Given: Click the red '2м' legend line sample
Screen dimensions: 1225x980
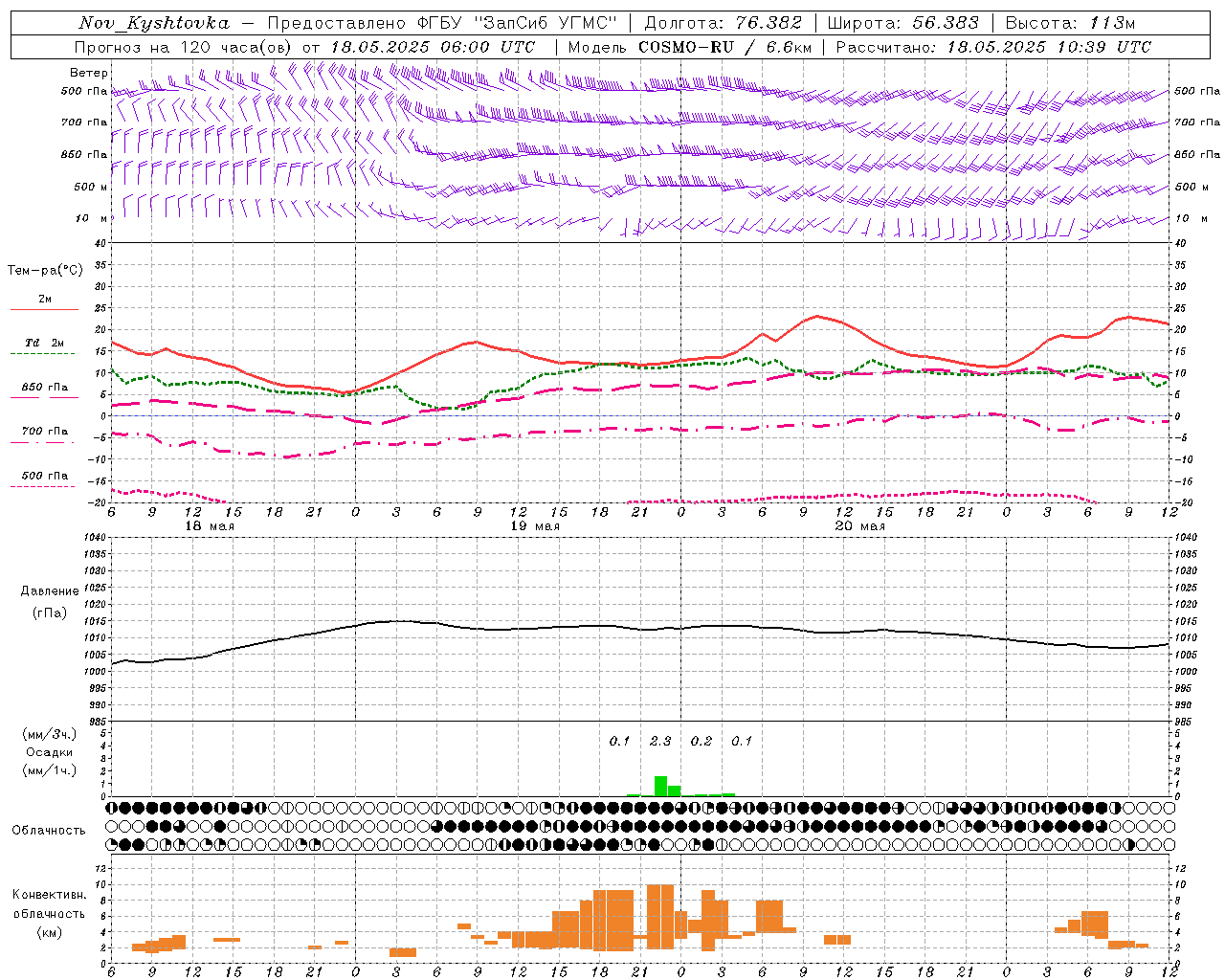Looking at the screenshot, I should click(x=44, y=310).
